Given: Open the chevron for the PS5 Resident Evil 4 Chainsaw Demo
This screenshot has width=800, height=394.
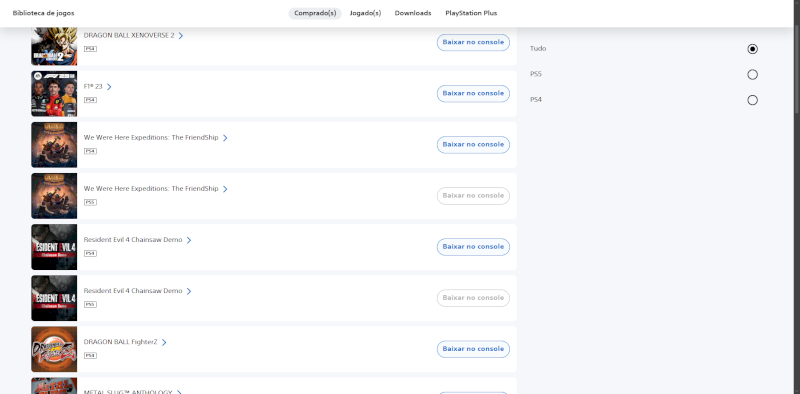Looking at the screenshot, I should point(189,291).
